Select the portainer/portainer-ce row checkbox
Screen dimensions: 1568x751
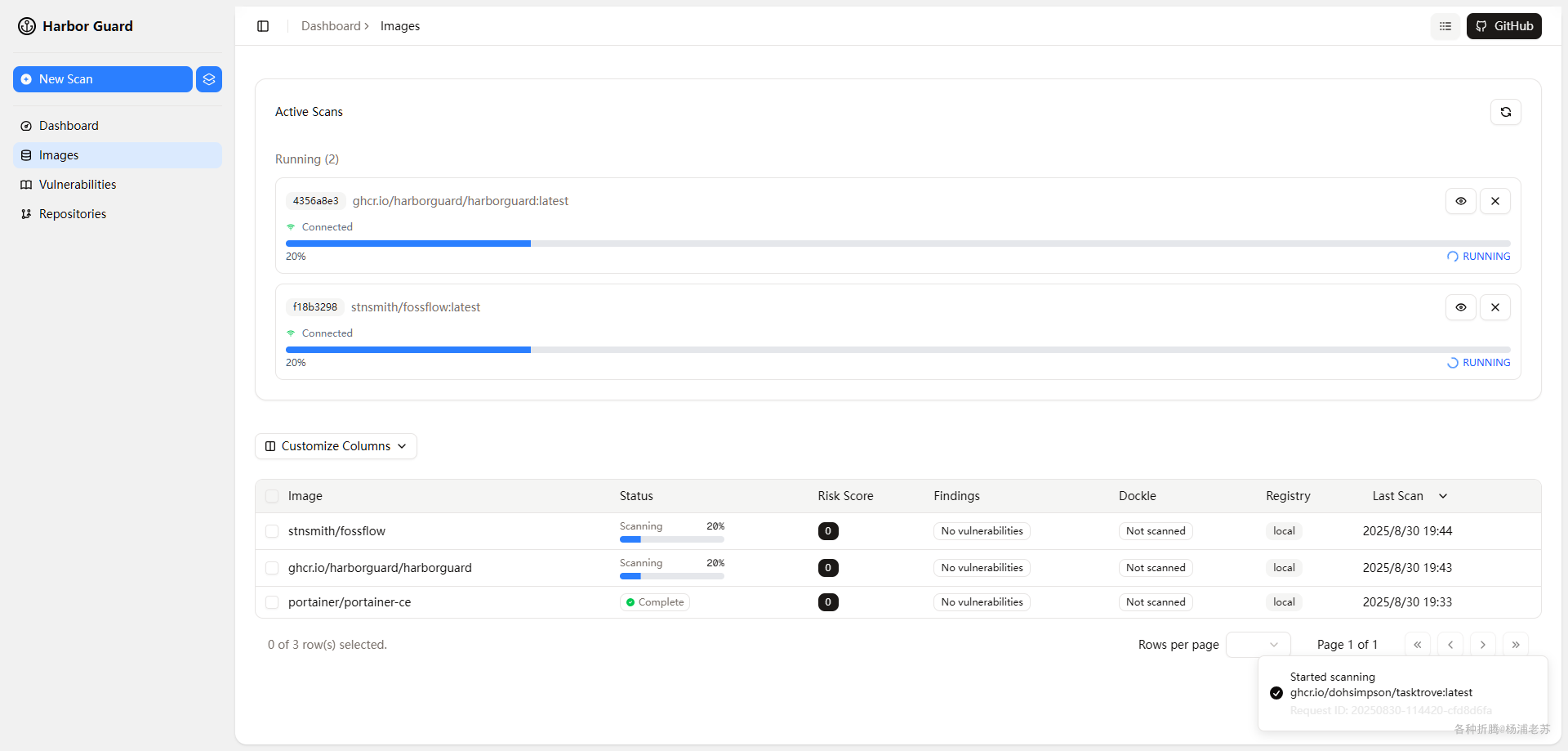(x=272, y=602)
